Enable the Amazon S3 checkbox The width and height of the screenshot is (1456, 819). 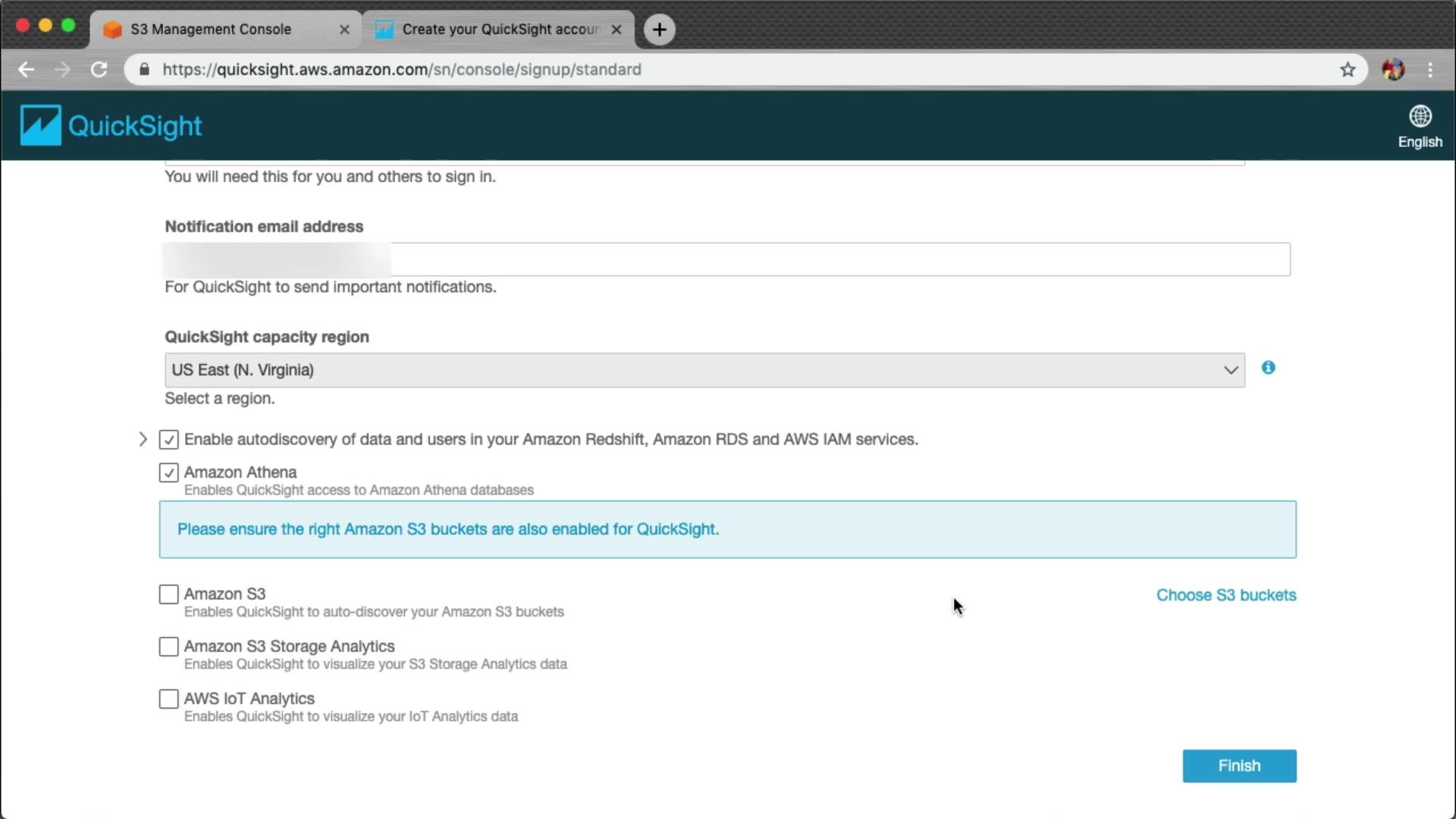168,595
